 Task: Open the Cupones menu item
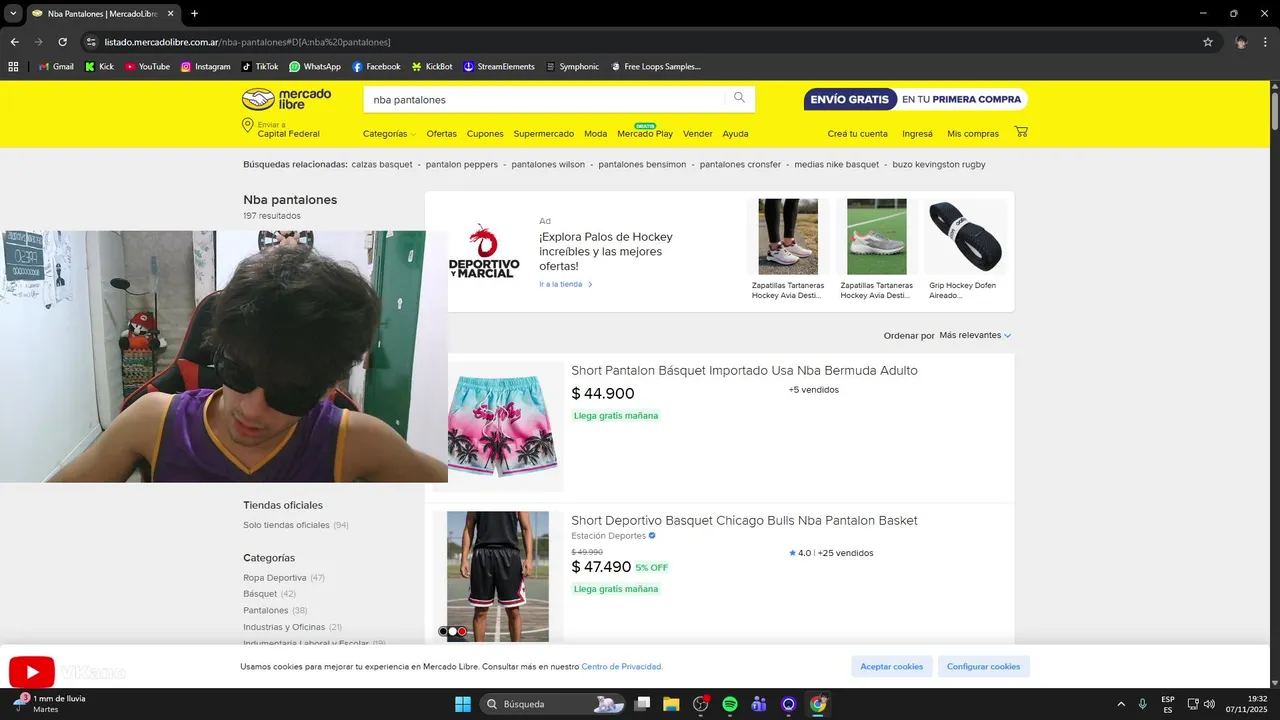[485, 133]
